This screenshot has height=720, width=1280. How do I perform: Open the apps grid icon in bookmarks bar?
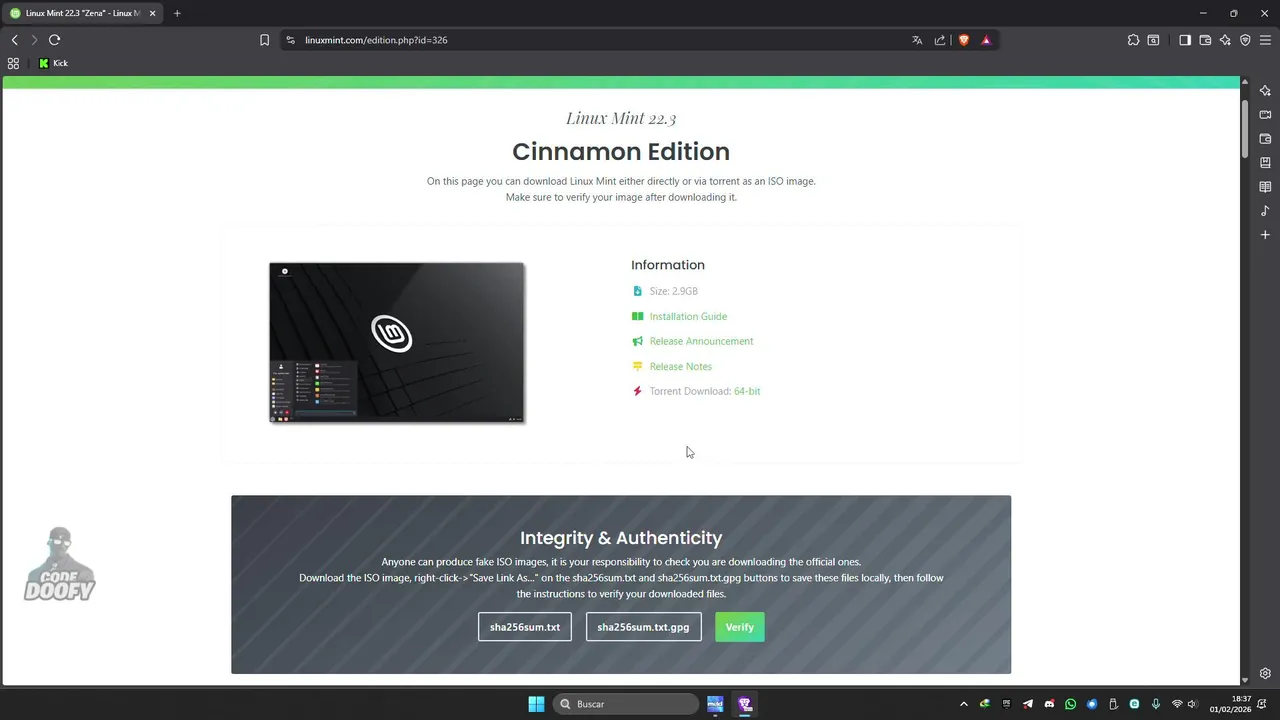click(x=13, y=63)
